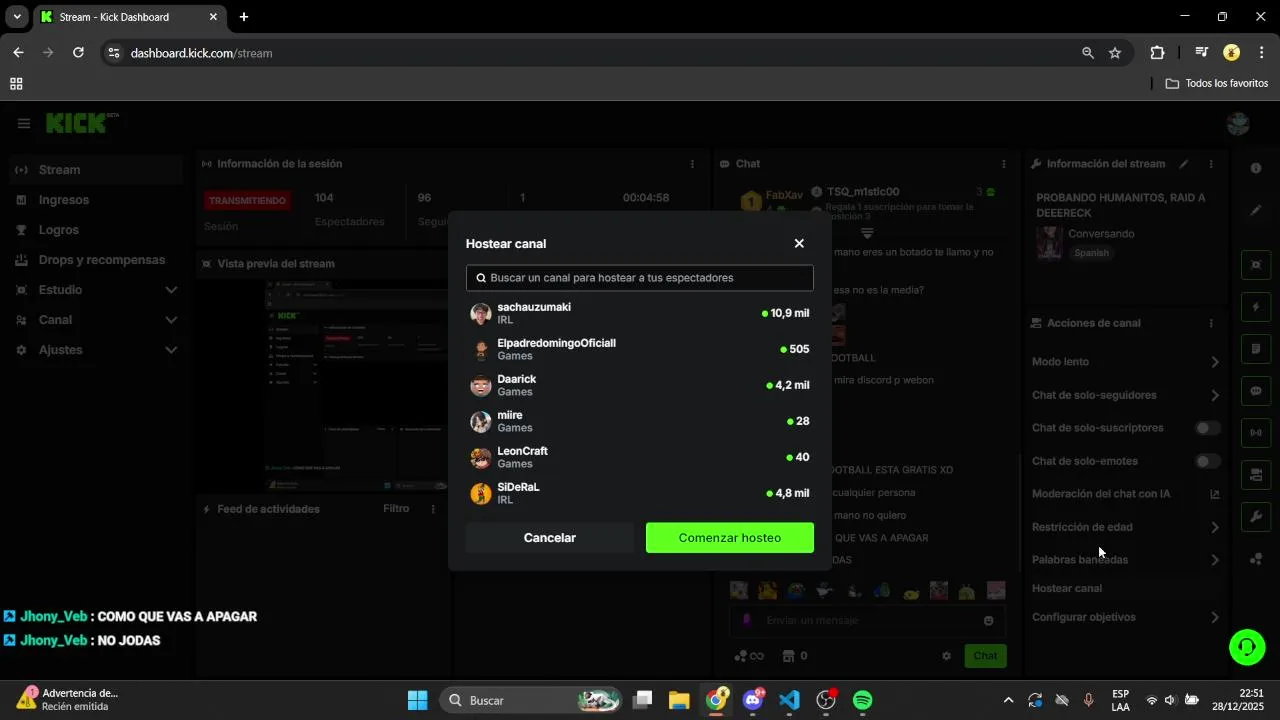Click the lightning bolt icon in right rail
The width and height of the screenshot is (1280, 720).
[1256, 306]
